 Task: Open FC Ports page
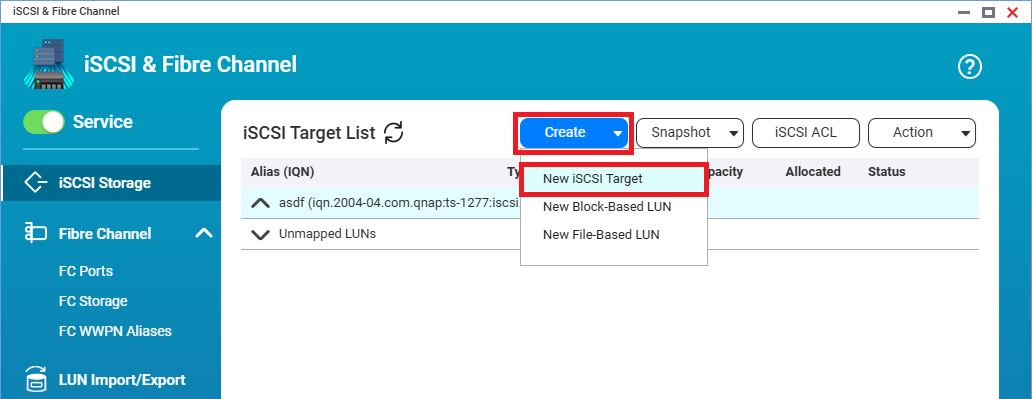tap(86, 271)
